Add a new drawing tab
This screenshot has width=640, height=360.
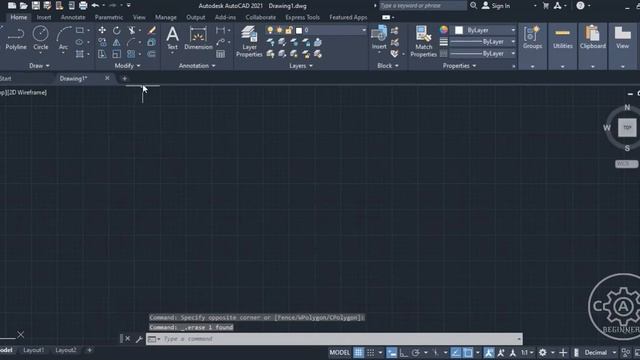tap(124, 78)
